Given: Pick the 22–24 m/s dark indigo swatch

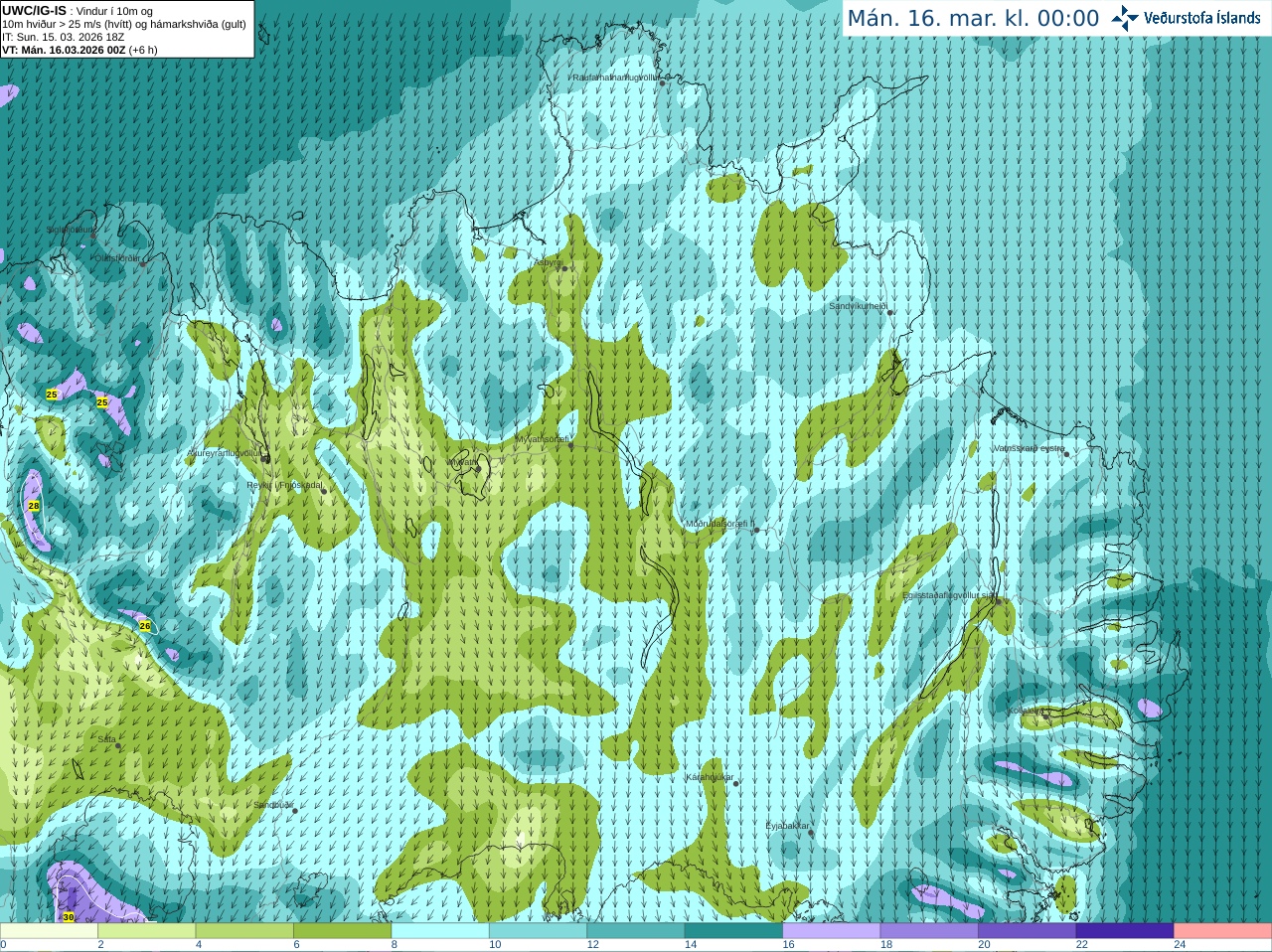Looking at the screenshot, I should 1125,931.
